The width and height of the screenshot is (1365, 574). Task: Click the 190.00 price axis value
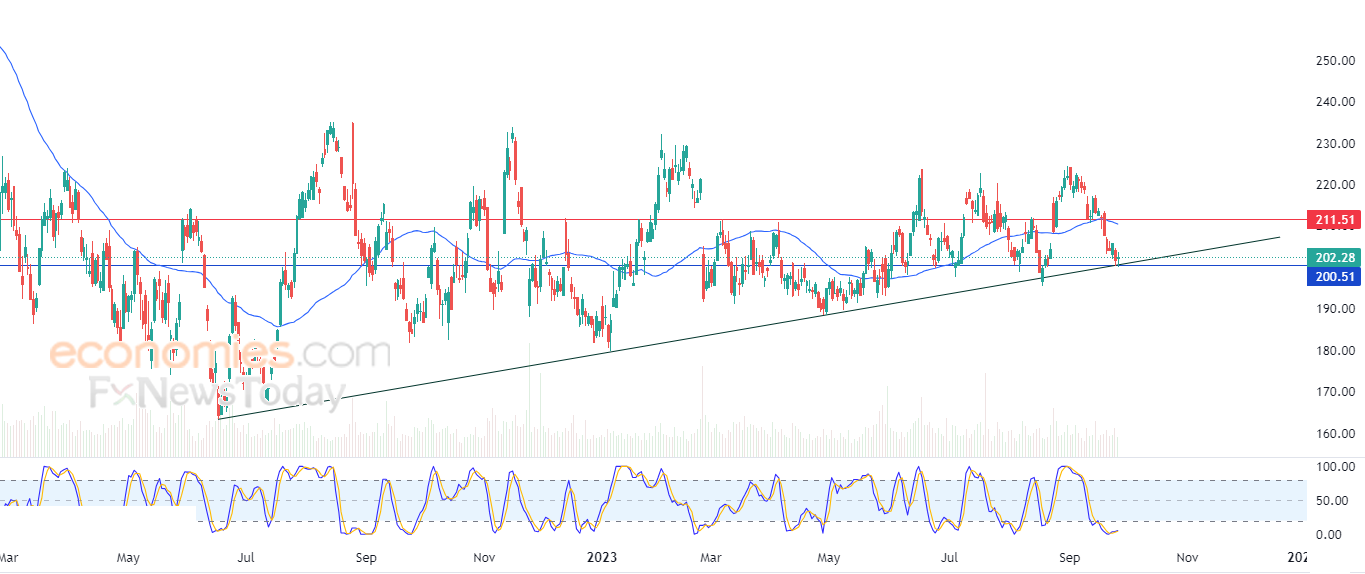point(1336,309)
